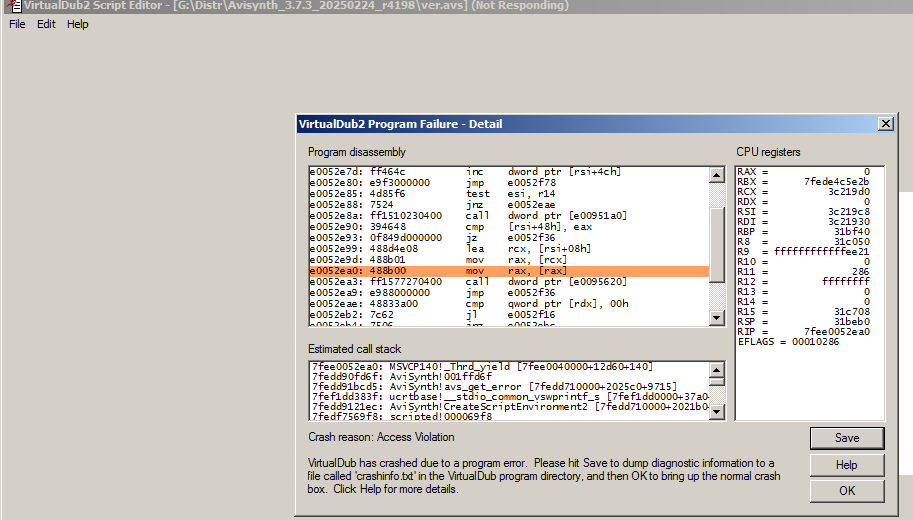Click the R8 register value 31c050
The image size is (913, 520).
[x=852, y=242]
